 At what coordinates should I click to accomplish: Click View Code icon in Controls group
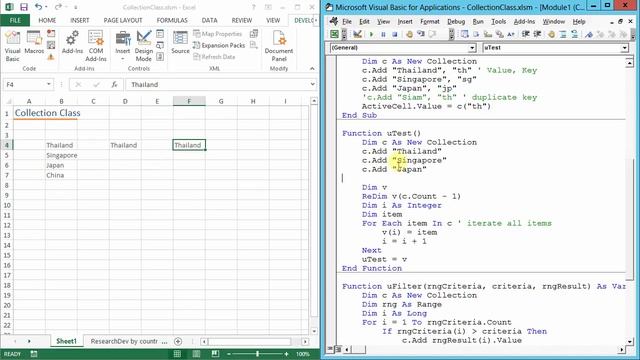[160, 45]
